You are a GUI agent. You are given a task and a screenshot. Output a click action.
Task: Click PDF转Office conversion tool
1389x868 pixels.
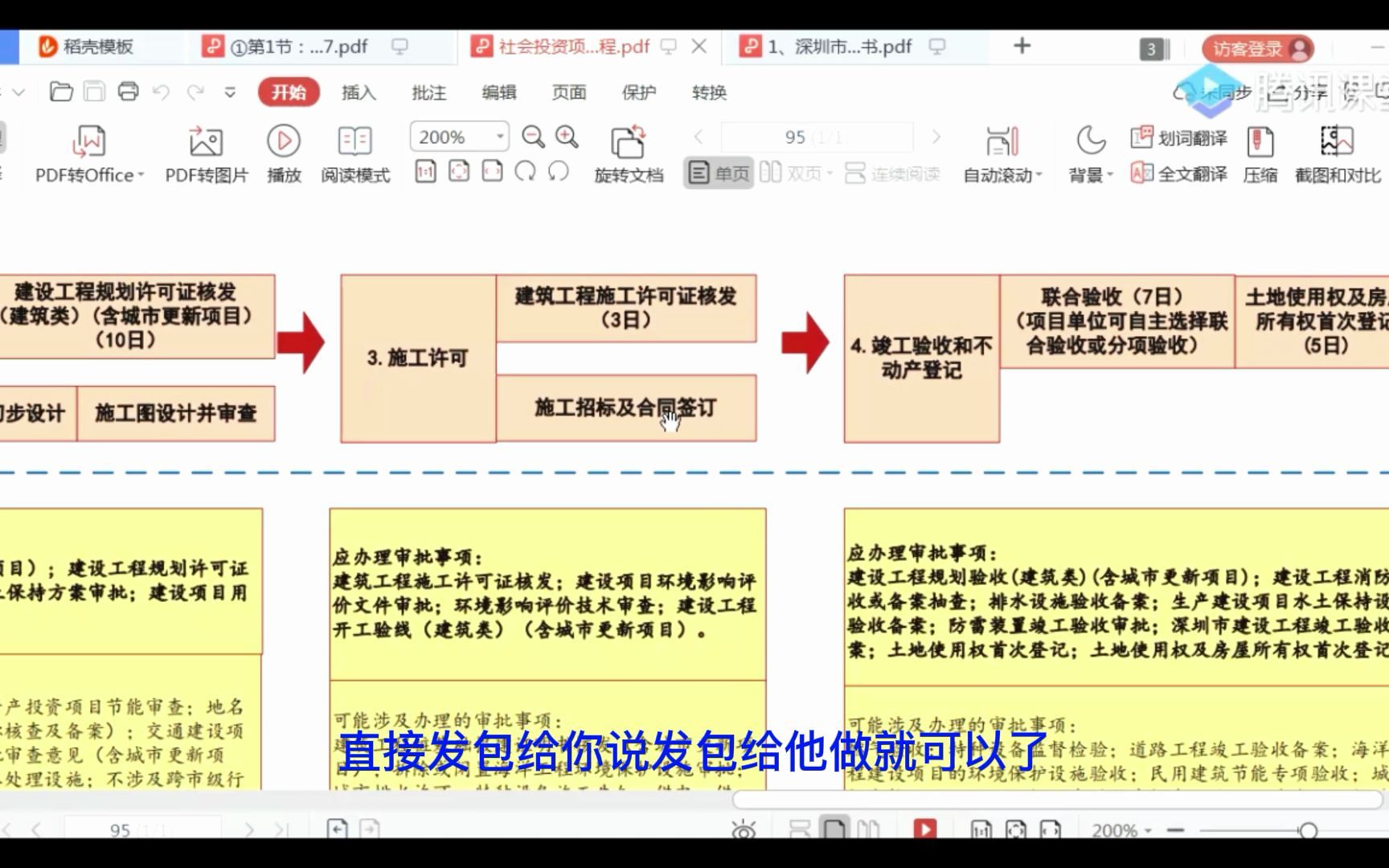[88, 154]
